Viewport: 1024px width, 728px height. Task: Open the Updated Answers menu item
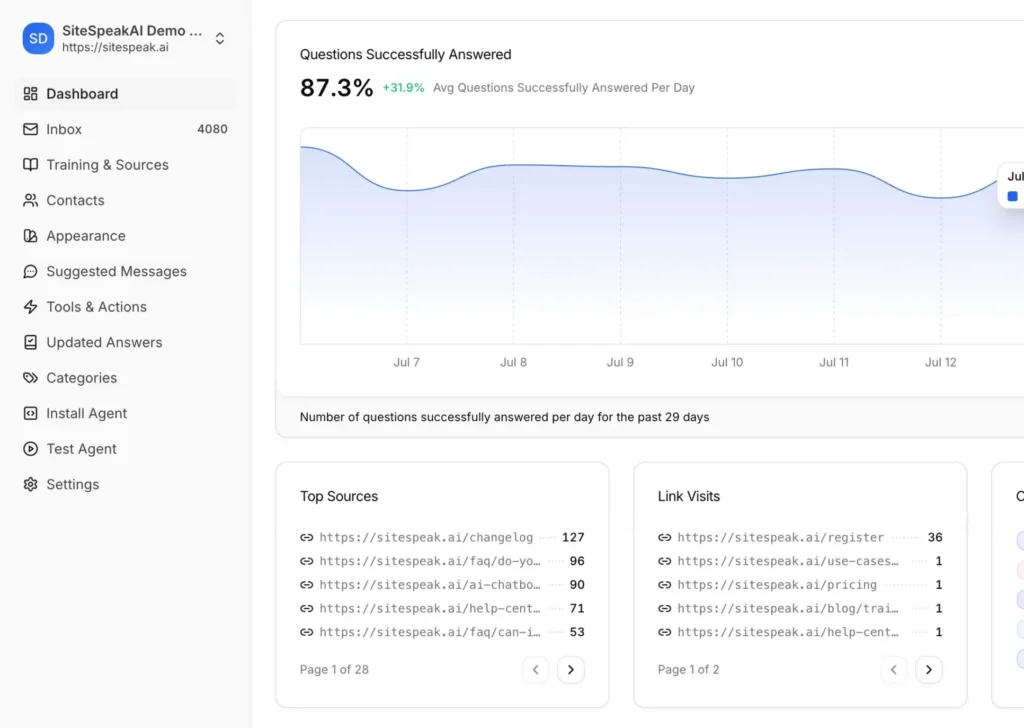point(125,342)
